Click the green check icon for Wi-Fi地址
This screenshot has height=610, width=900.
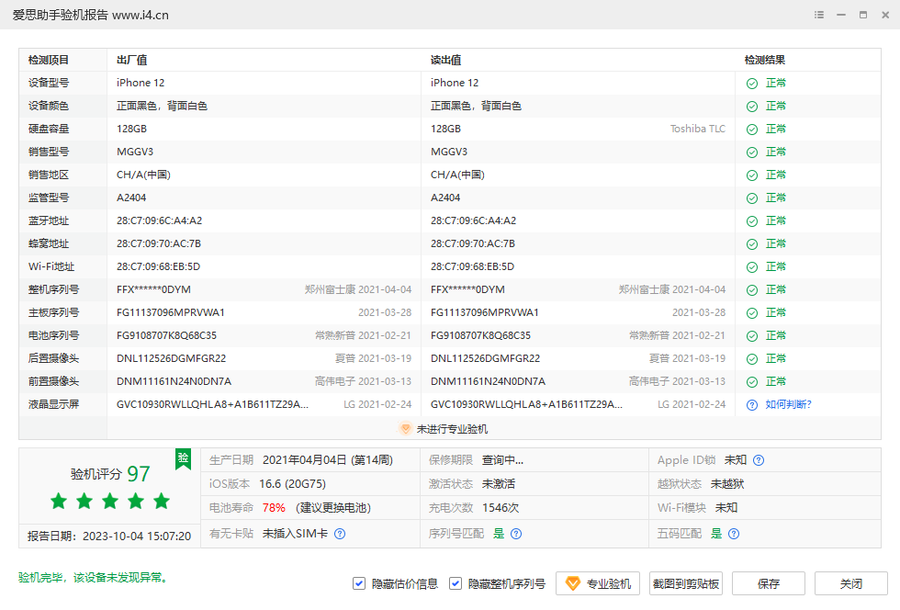pos(752,267)
